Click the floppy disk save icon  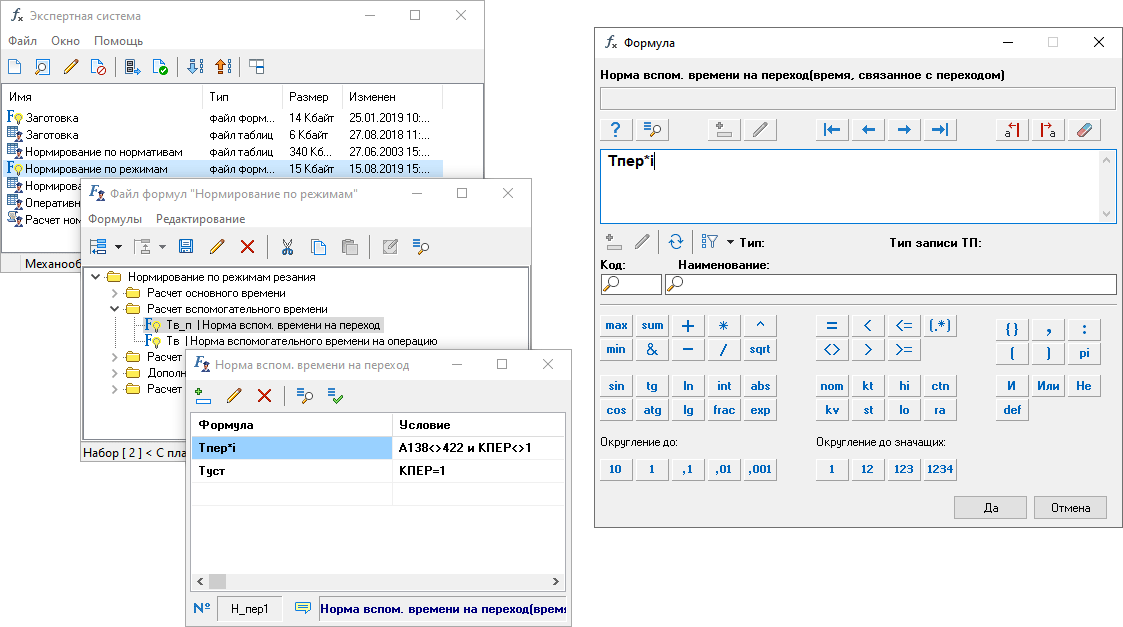[185, 246]
